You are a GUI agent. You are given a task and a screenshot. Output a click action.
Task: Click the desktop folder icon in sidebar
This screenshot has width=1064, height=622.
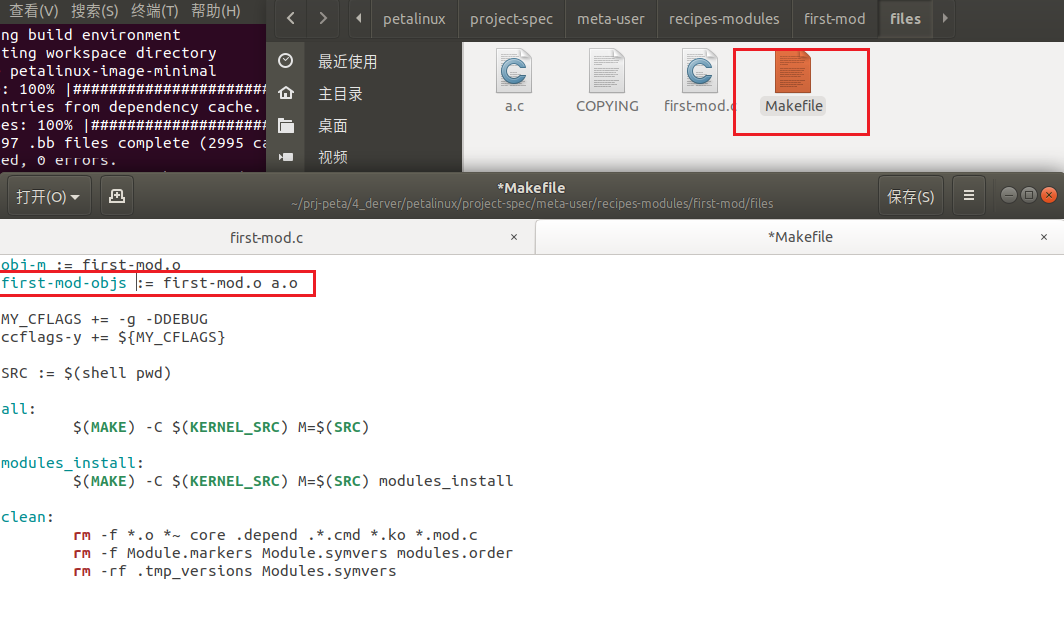[286, 125]
